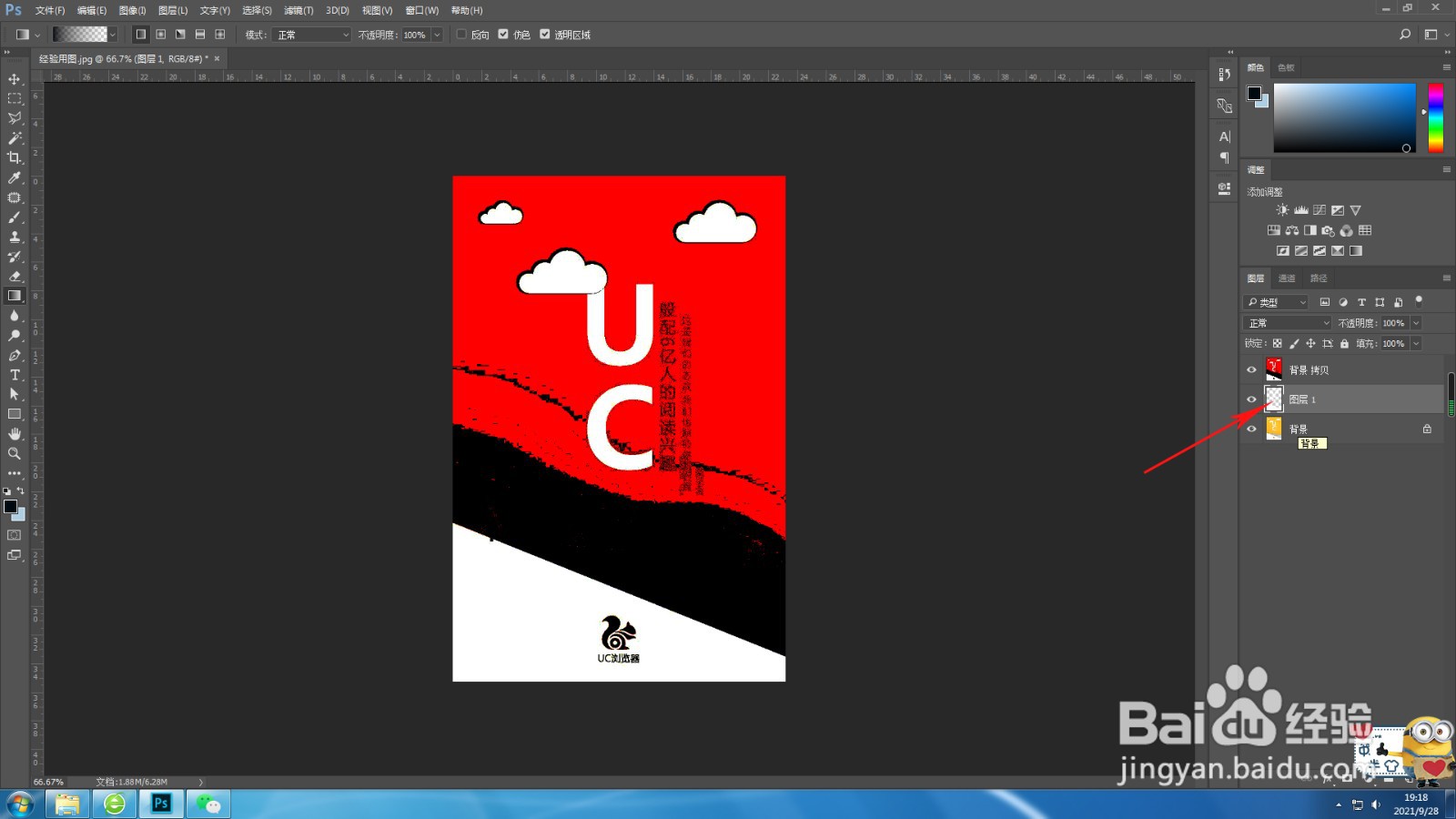The height and width of the screenshot is (819, 1456).
Task: Switch to the 通道 tab
Action: click(x=1287, y=278)
